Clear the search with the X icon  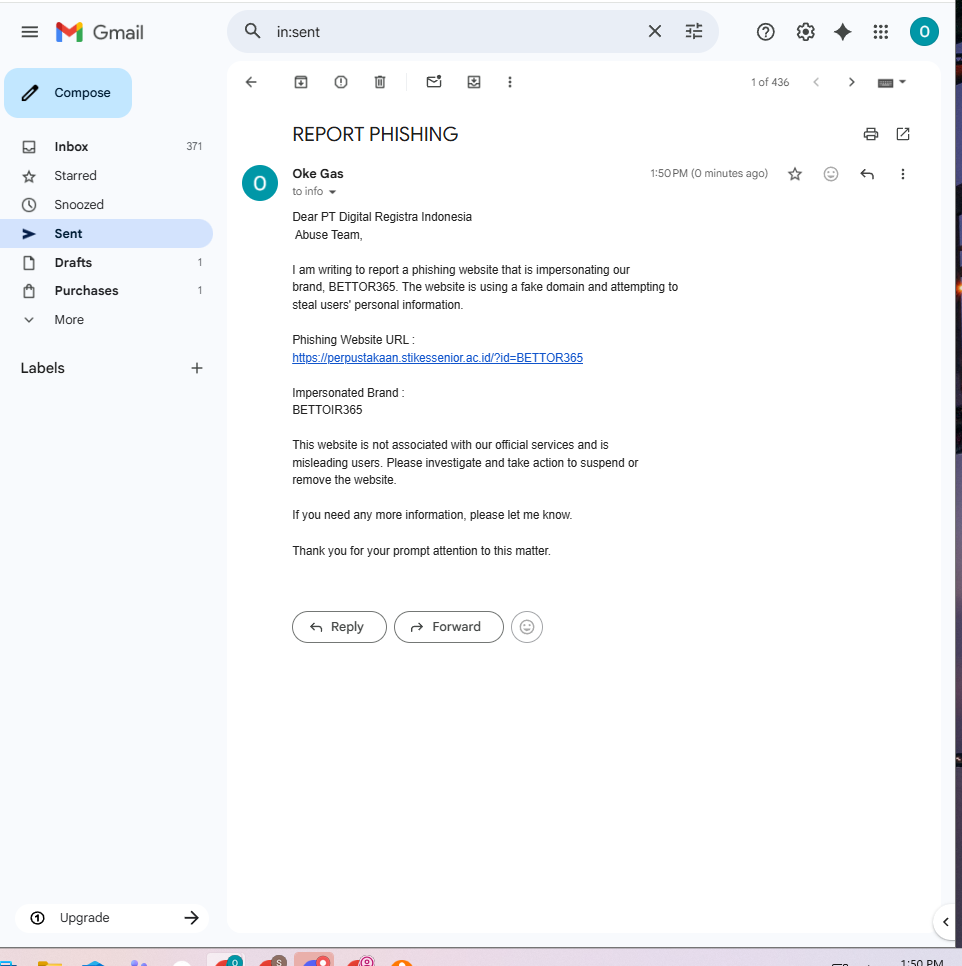(655, 31)
